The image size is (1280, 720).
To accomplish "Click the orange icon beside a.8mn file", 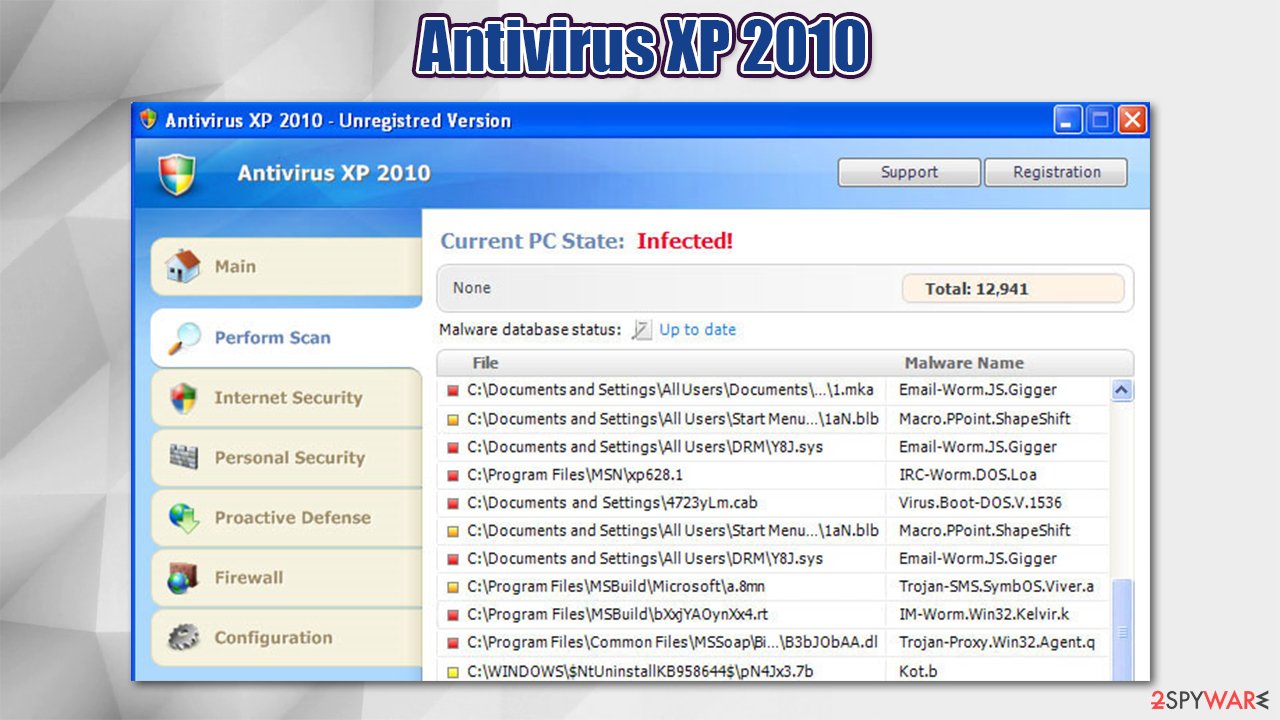I will 453,587.
